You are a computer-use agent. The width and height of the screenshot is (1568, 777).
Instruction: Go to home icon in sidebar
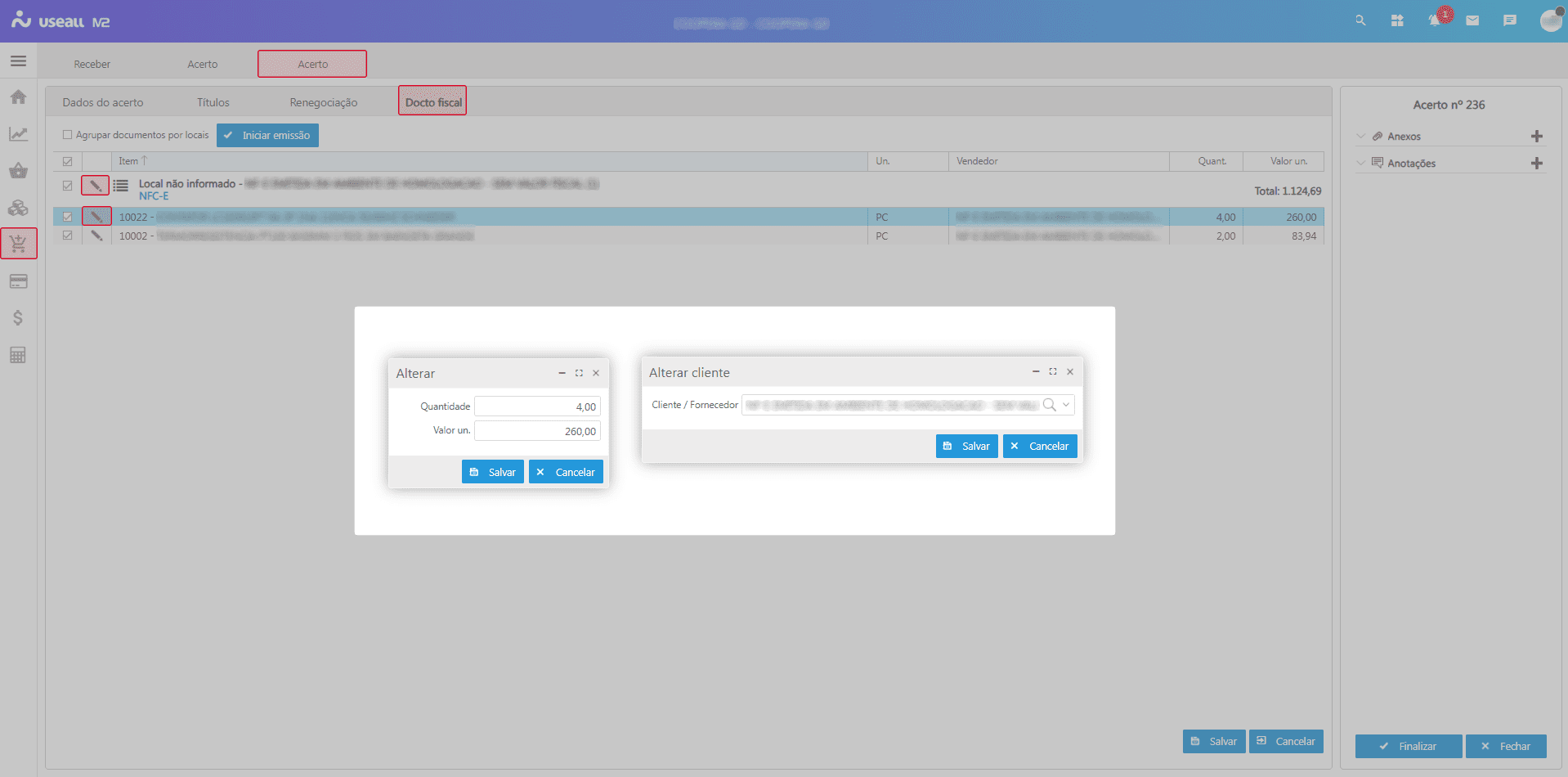(x=18, y=97)
